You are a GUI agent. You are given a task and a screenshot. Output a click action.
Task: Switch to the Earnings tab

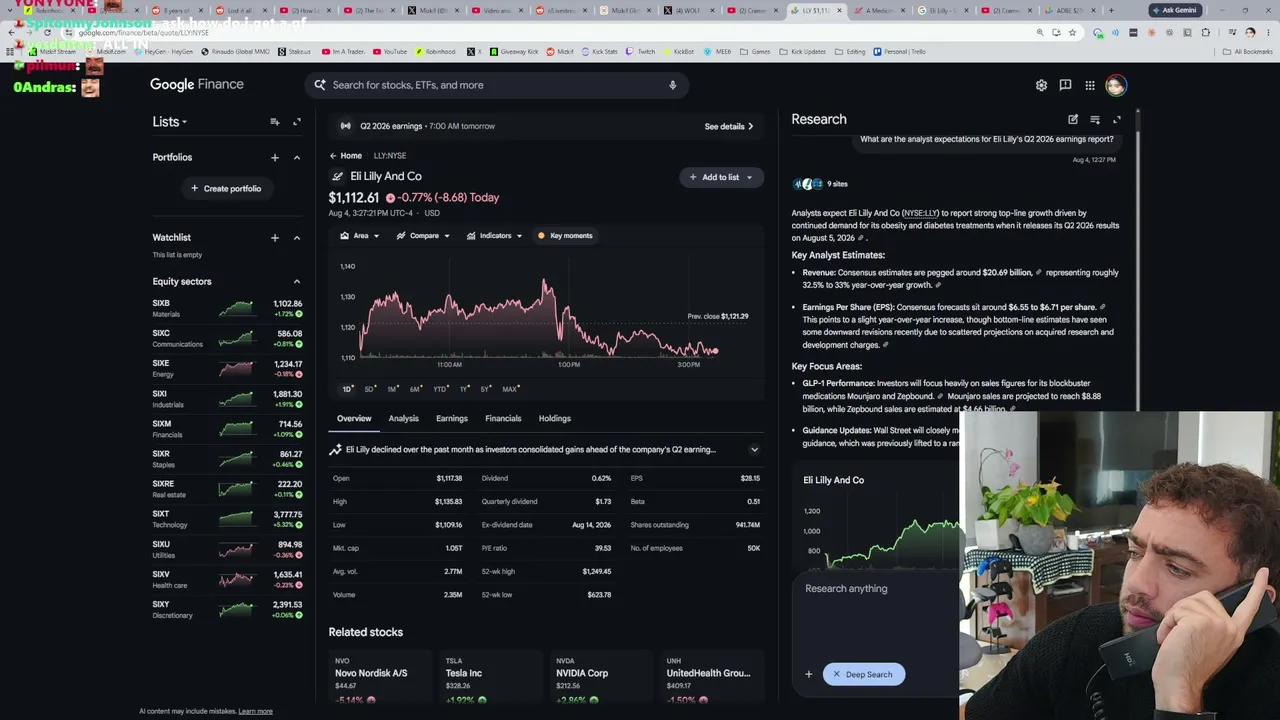click(x=452, y=419)
